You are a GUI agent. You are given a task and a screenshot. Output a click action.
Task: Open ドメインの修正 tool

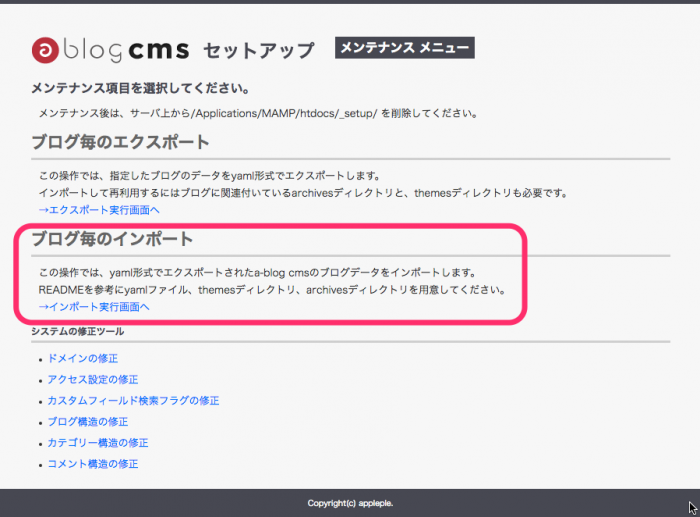click(x=83, y=359)
